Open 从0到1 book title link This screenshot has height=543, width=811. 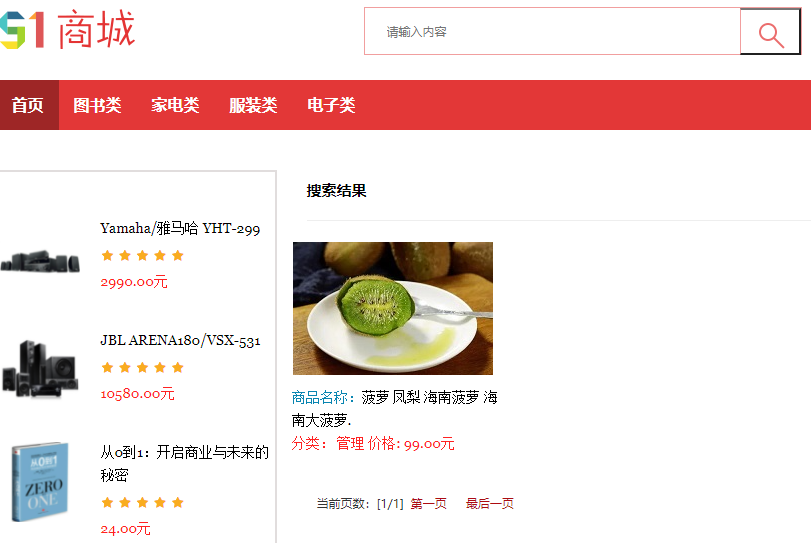click(185, 463)
